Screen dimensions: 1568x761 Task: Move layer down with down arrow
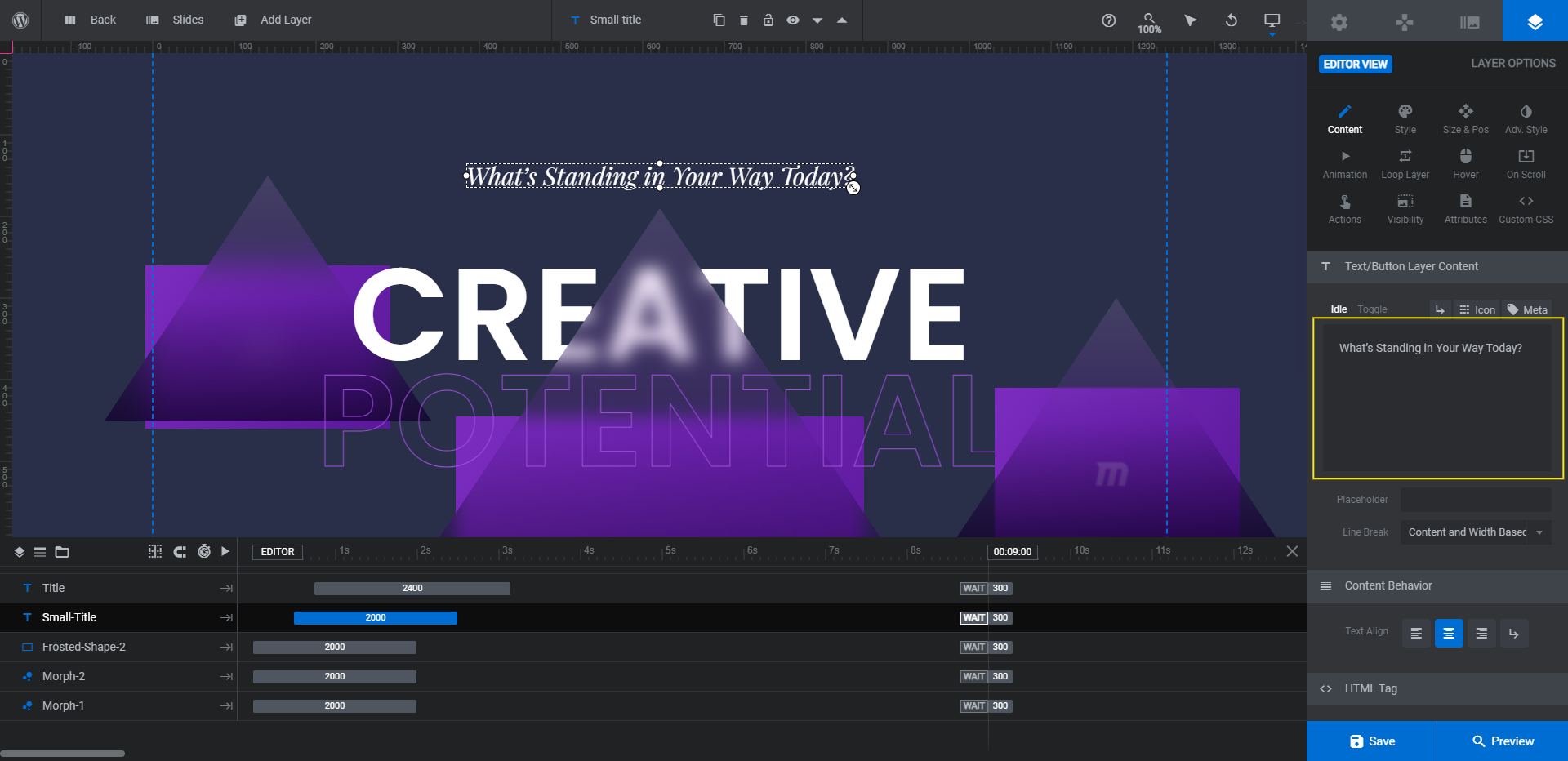[x=817, y=20]
